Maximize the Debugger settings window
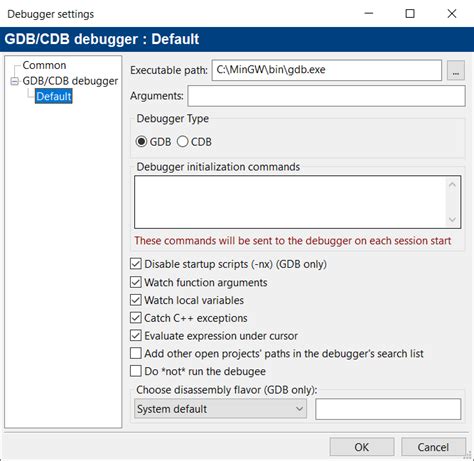This screenshot has width=474, height=461. point(410,13)
